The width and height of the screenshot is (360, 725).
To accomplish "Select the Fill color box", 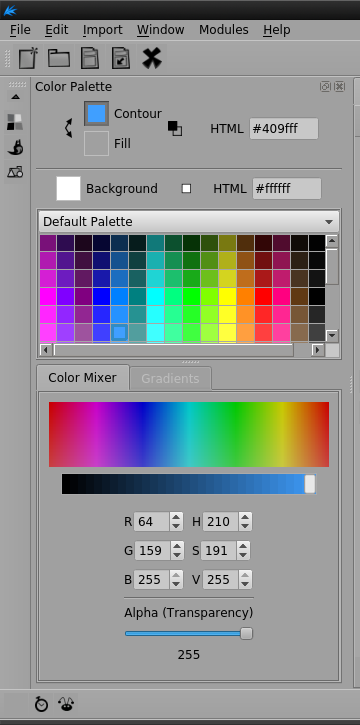I will coord(96,143).
